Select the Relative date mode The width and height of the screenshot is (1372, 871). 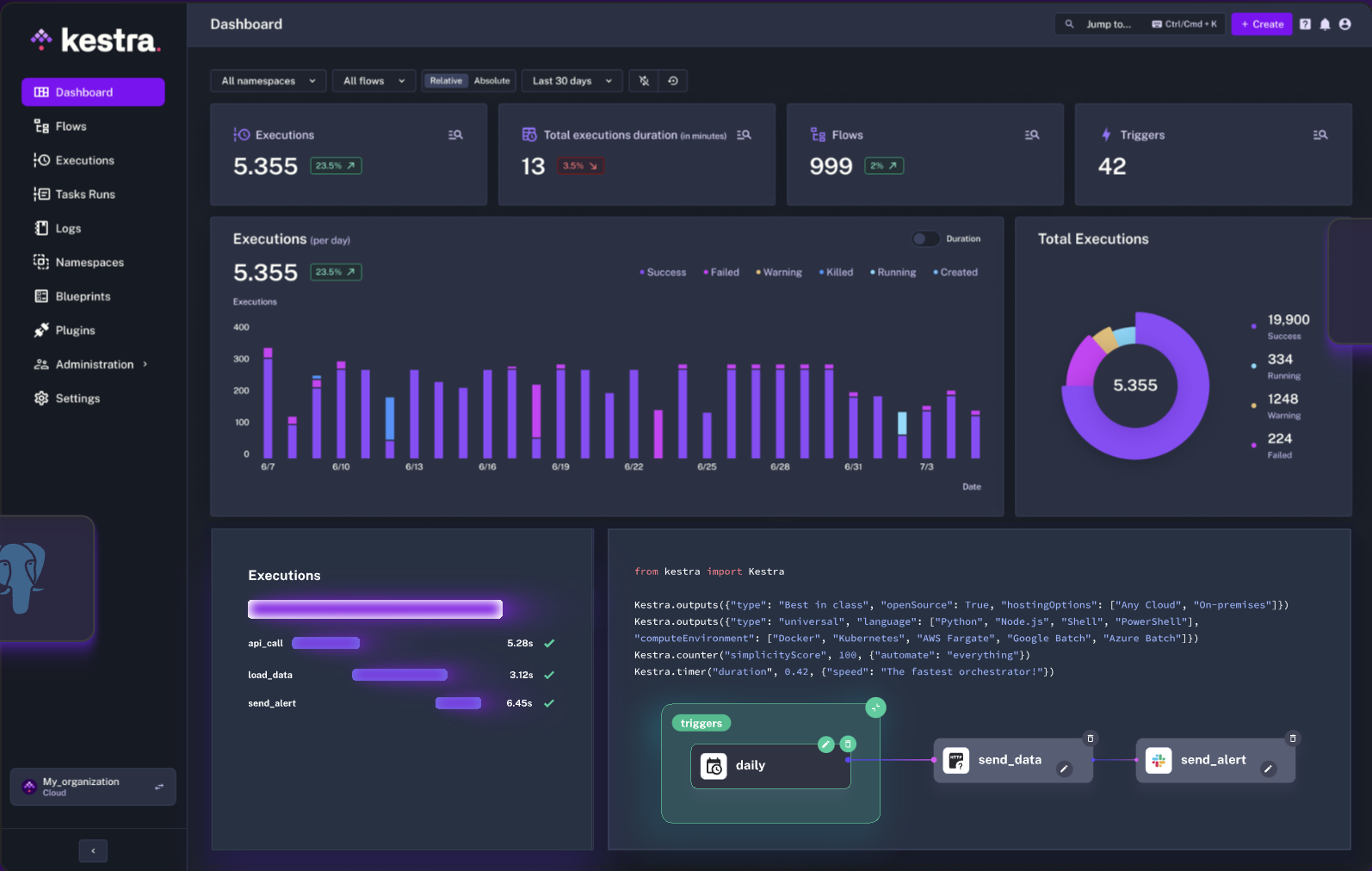pyautogui.click(x=446, y=81)
